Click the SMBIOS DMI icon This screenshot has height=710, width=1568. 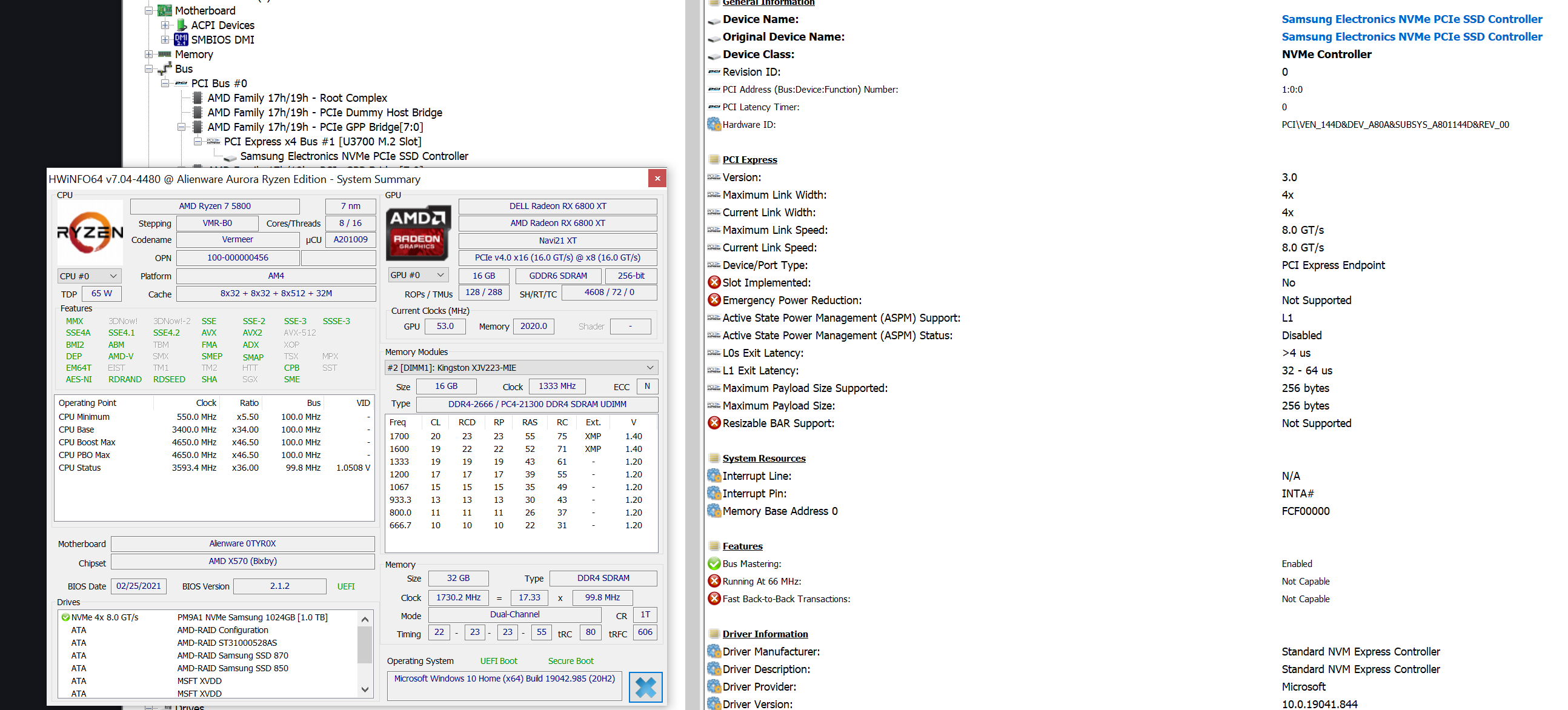(181, 39)
